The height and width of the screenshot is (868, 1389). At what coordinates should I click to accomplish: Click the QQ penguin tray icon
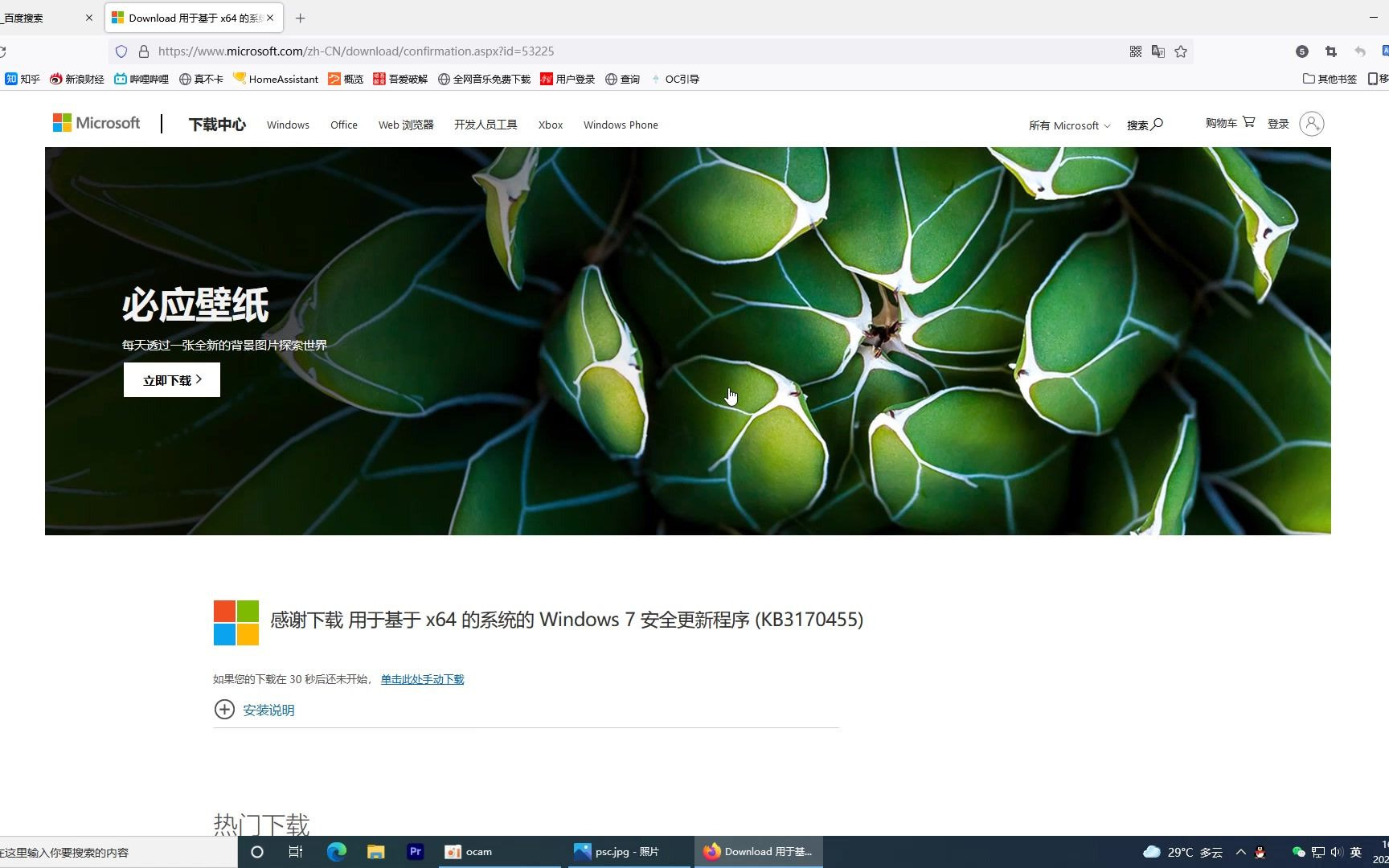[1260, 852]
